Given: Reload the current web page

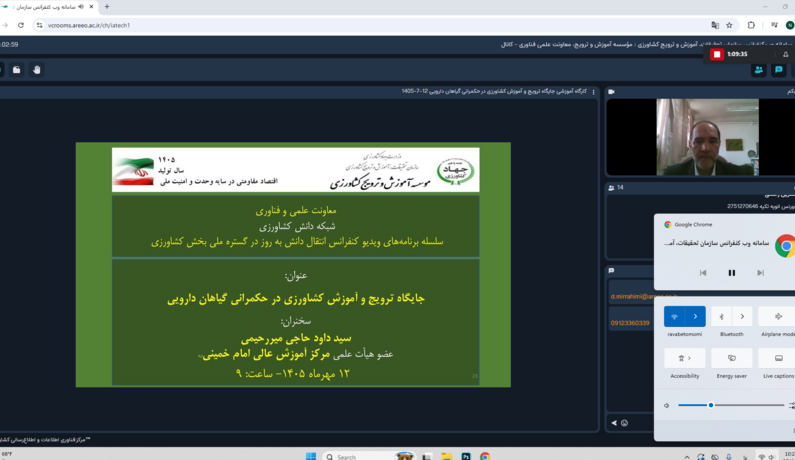Looking at the screenshot, I should 21,25.
